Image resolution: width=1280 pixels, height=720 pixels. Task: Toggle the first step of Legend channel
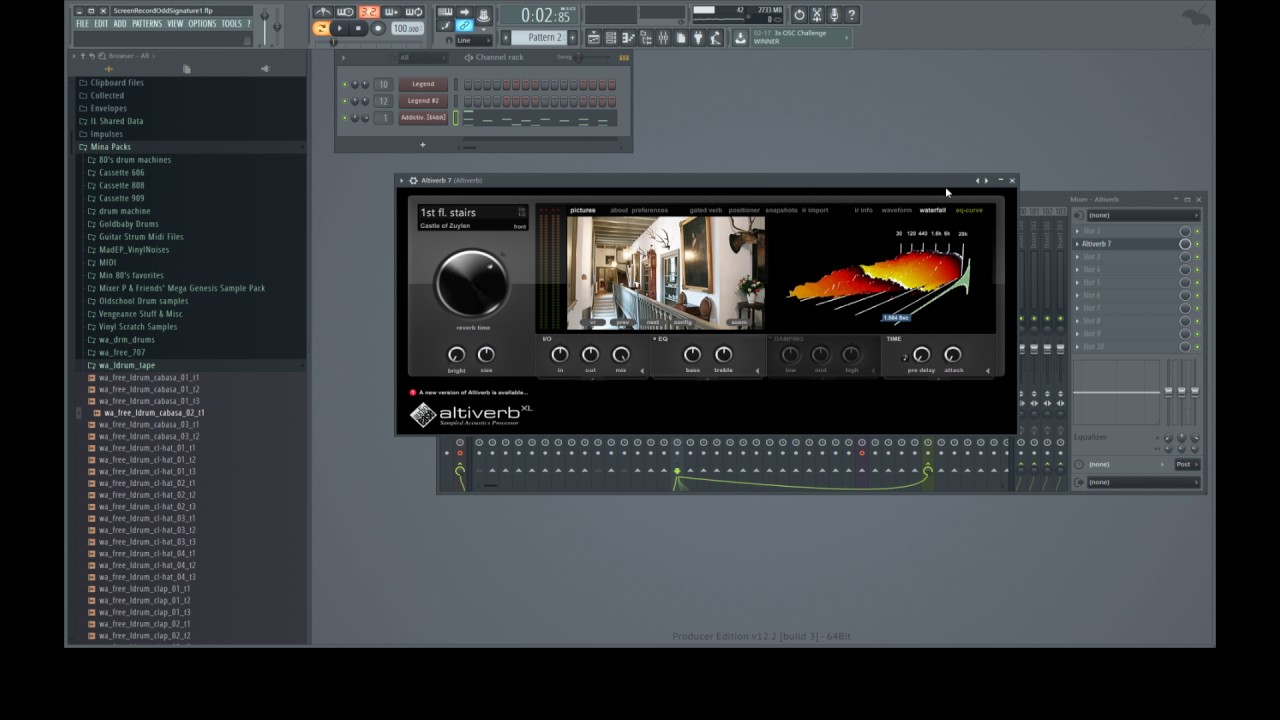(467, 84)
